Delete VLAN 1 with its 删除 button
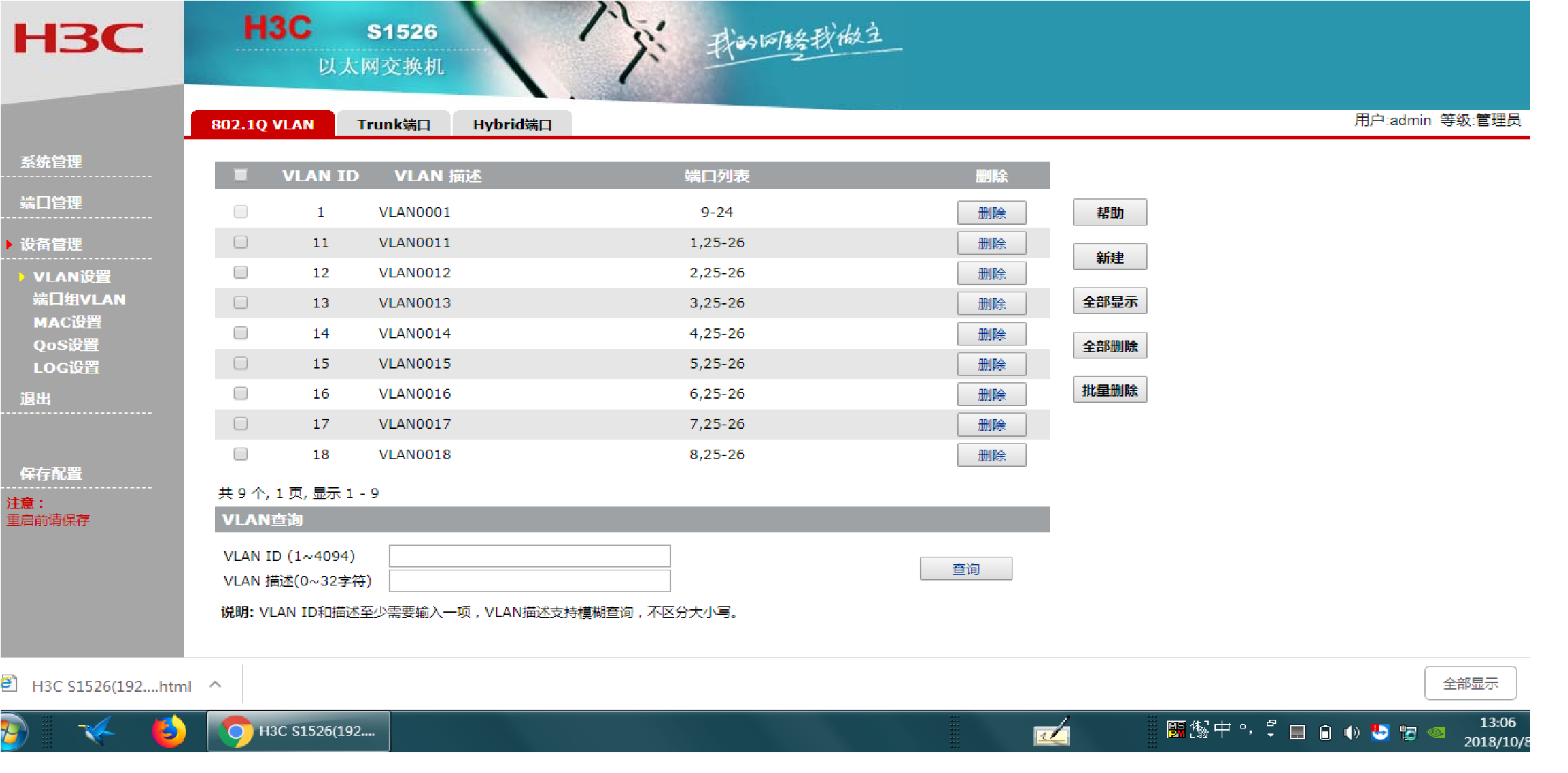 [992, 213]
